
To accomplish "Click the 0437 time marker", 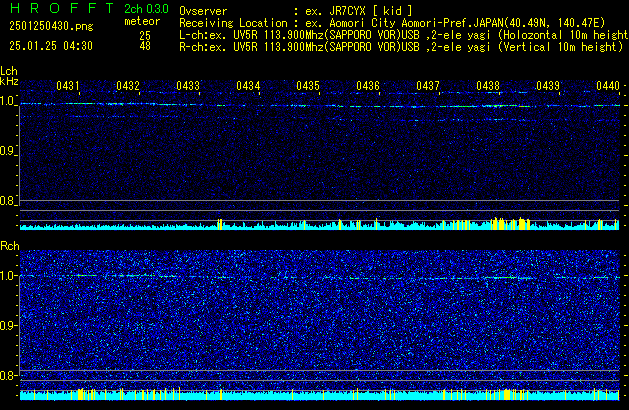I will coord(428,86).
